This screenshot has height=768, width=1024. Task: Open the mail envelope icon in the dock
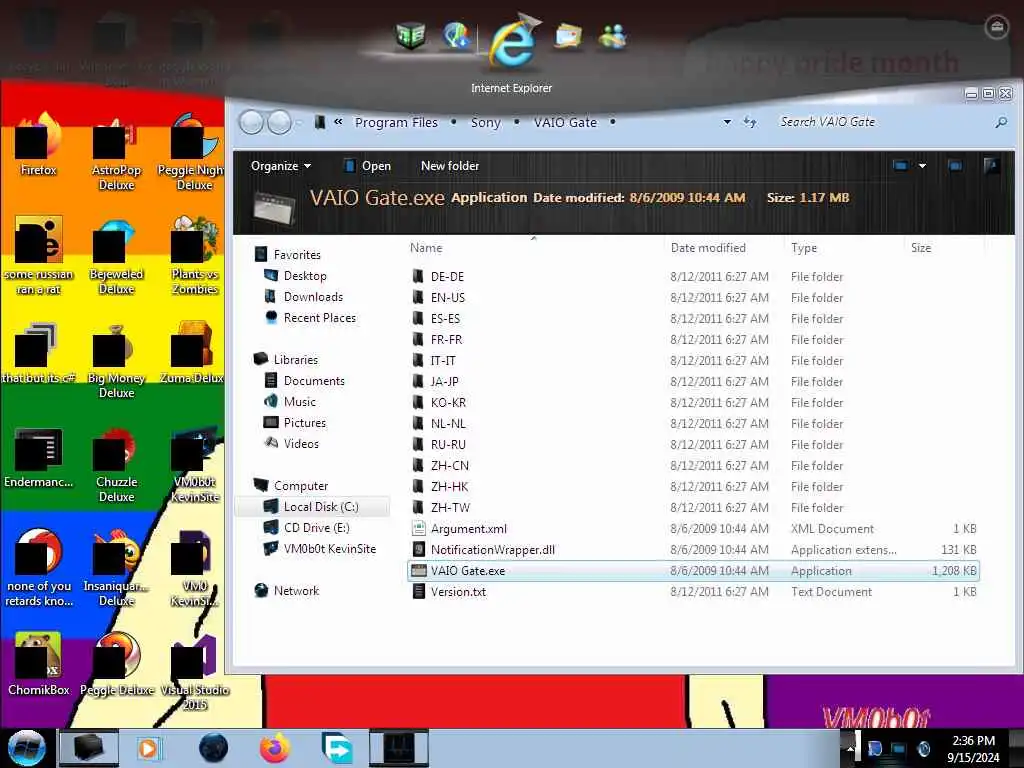click(x=568, y=36)
